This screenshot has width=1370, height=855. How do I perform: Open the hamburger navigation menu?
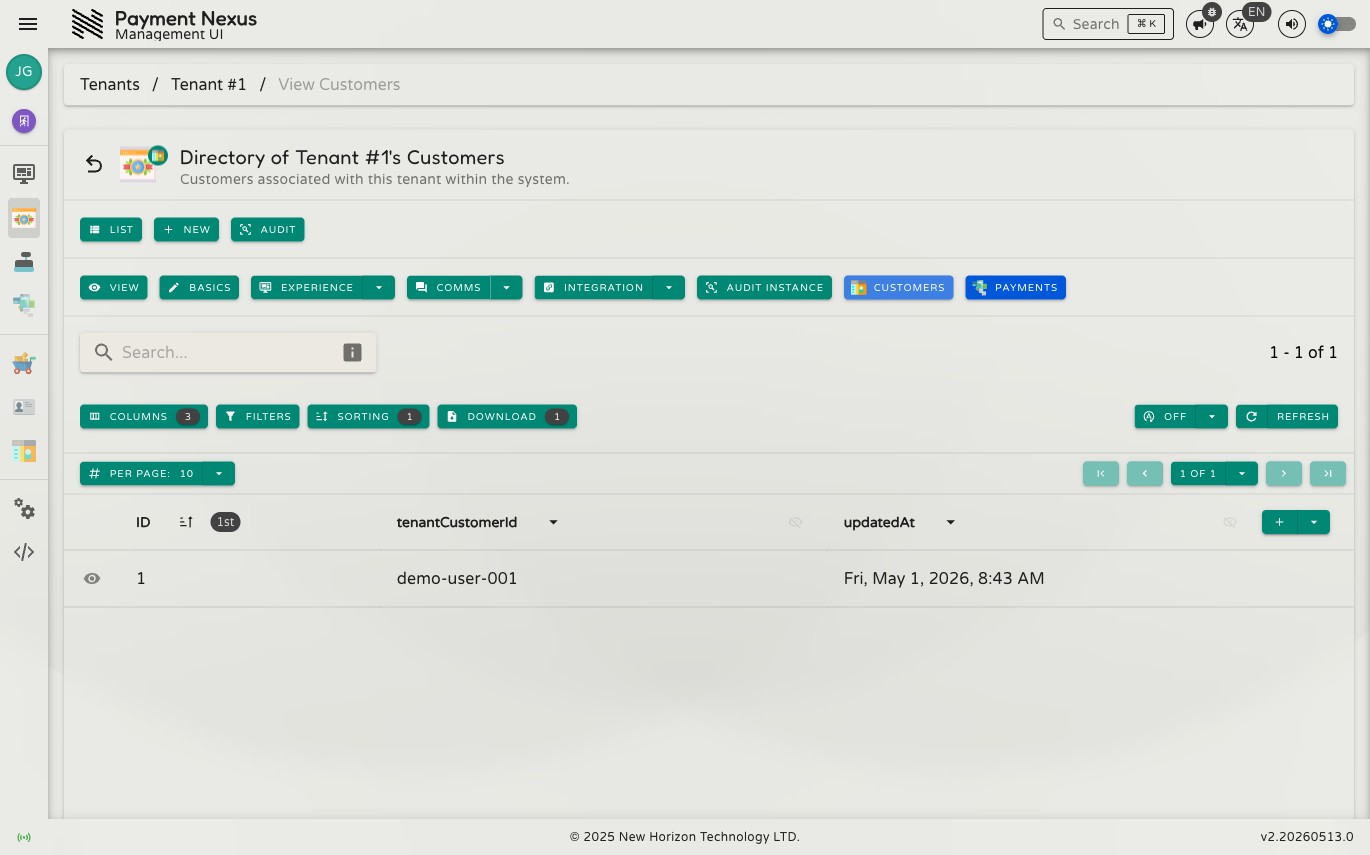click(x=28, y=24)
